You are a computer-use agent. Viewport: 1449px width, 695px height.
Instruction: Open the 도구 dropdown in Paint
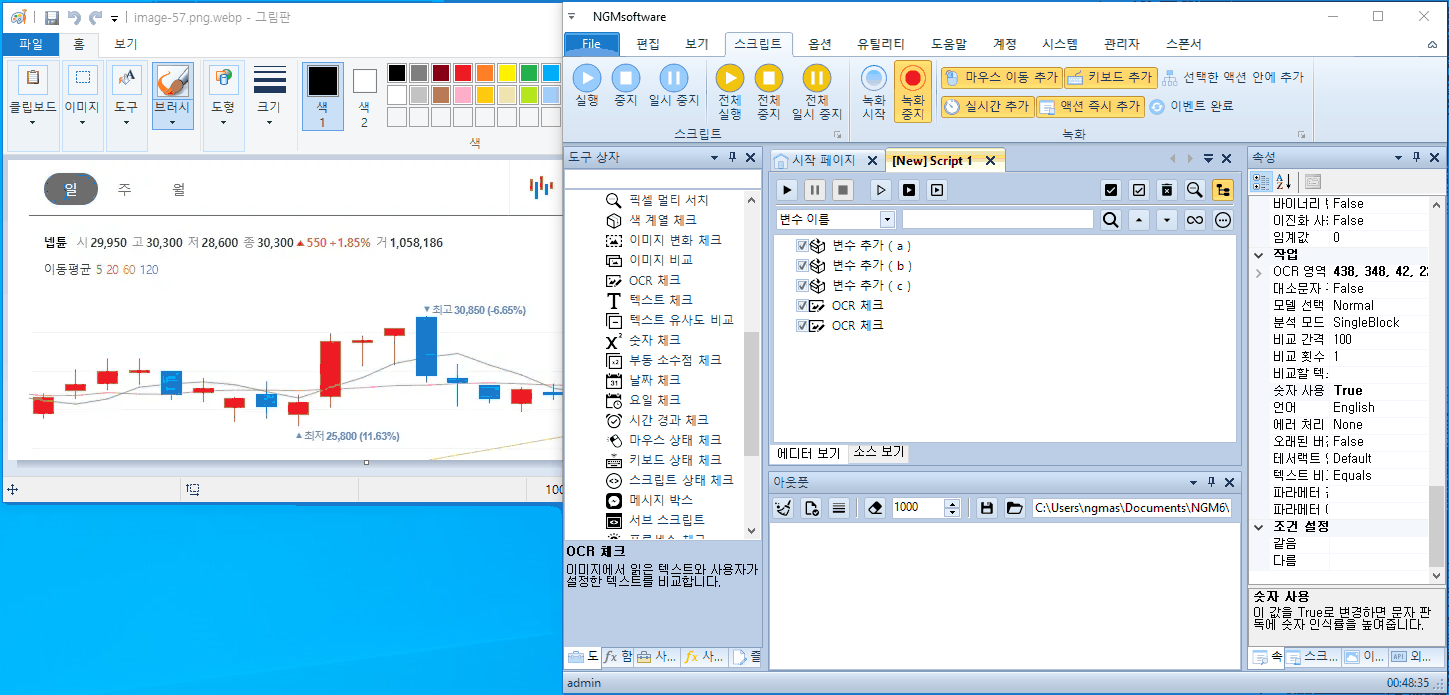click(x=126, y=122)
